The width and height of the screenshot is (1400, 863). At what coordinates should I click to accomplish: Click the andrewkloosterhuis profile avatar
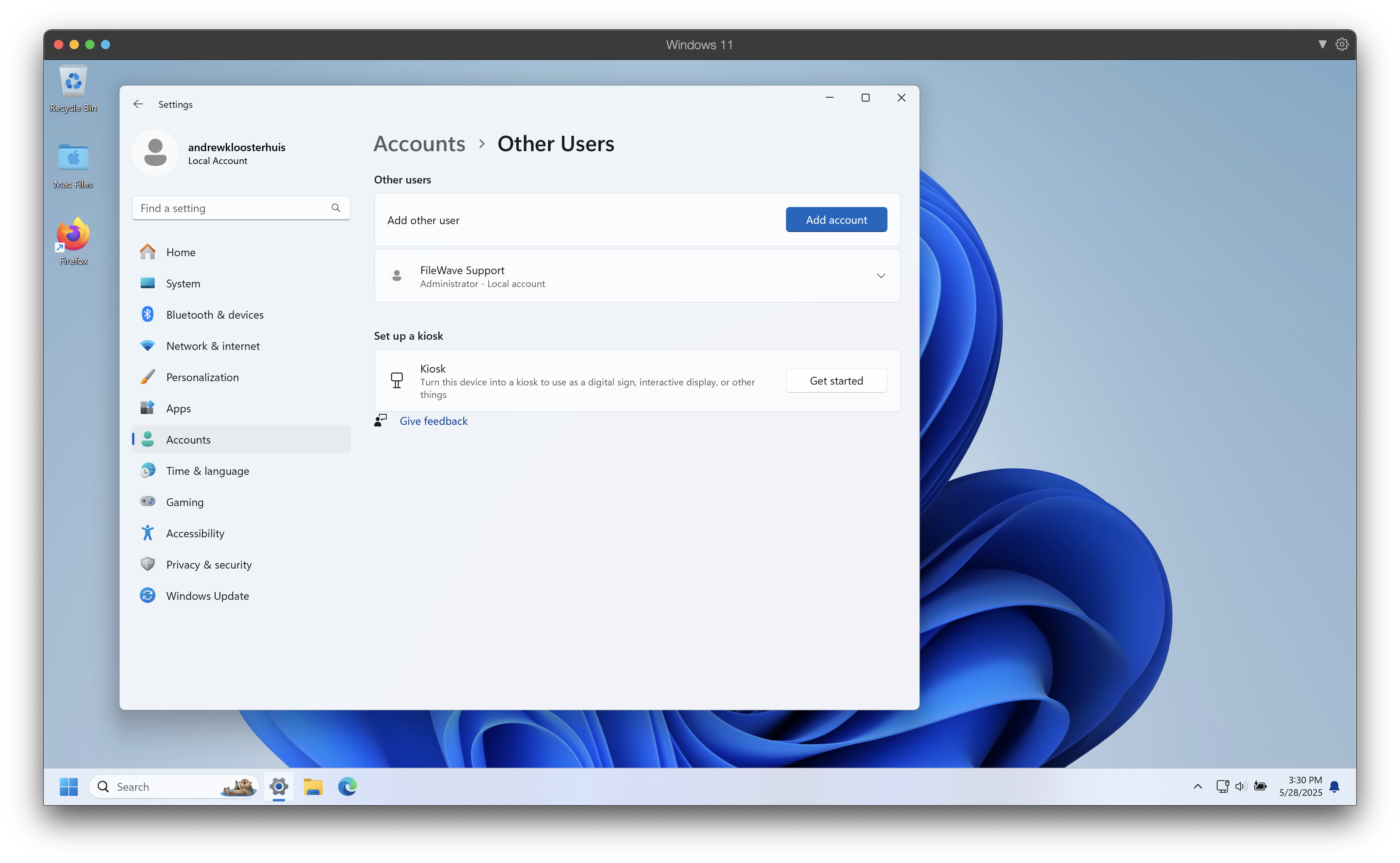[155, 153]
